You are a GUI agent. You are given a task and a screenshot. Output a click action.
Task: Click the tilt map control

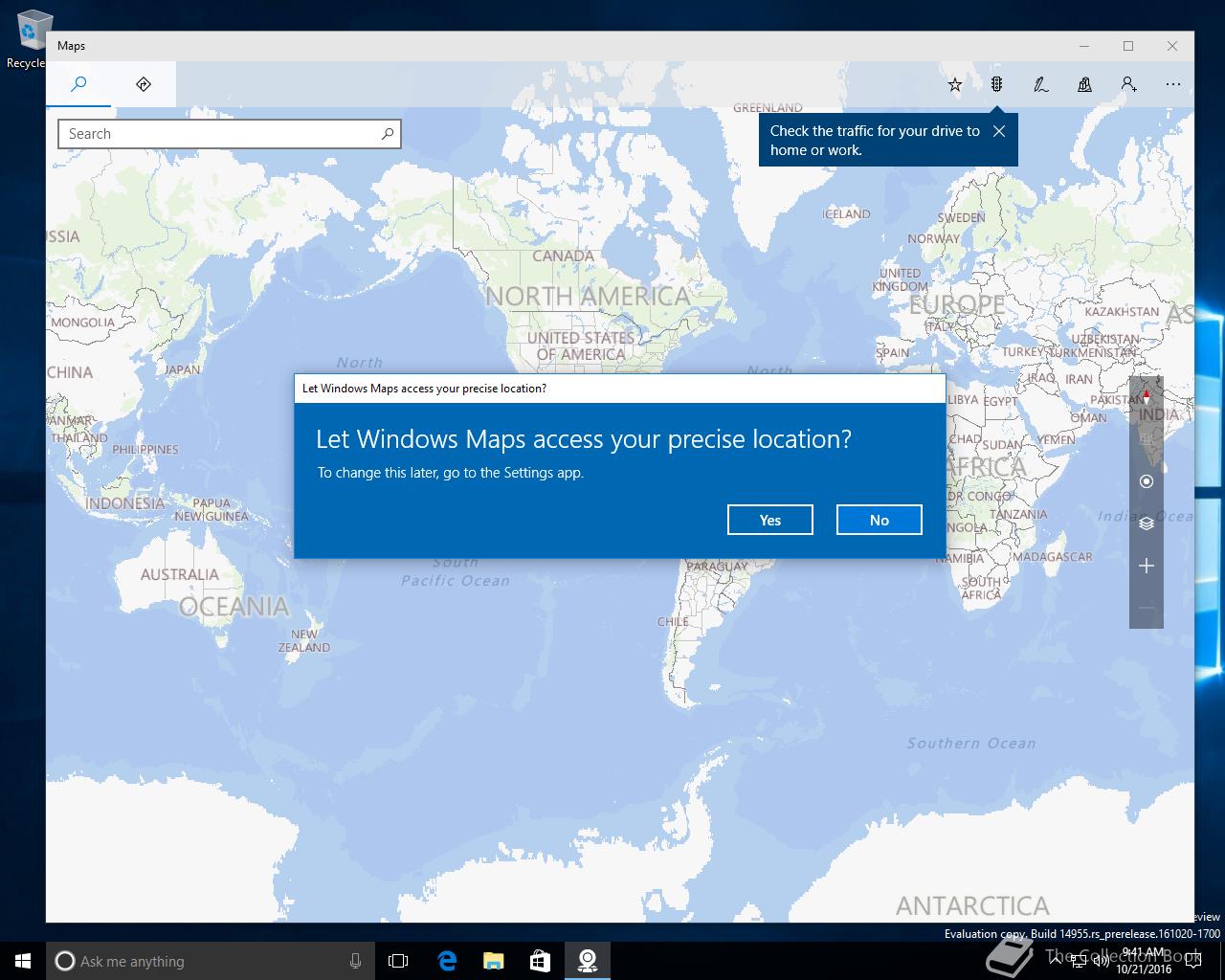[1147, 439]
